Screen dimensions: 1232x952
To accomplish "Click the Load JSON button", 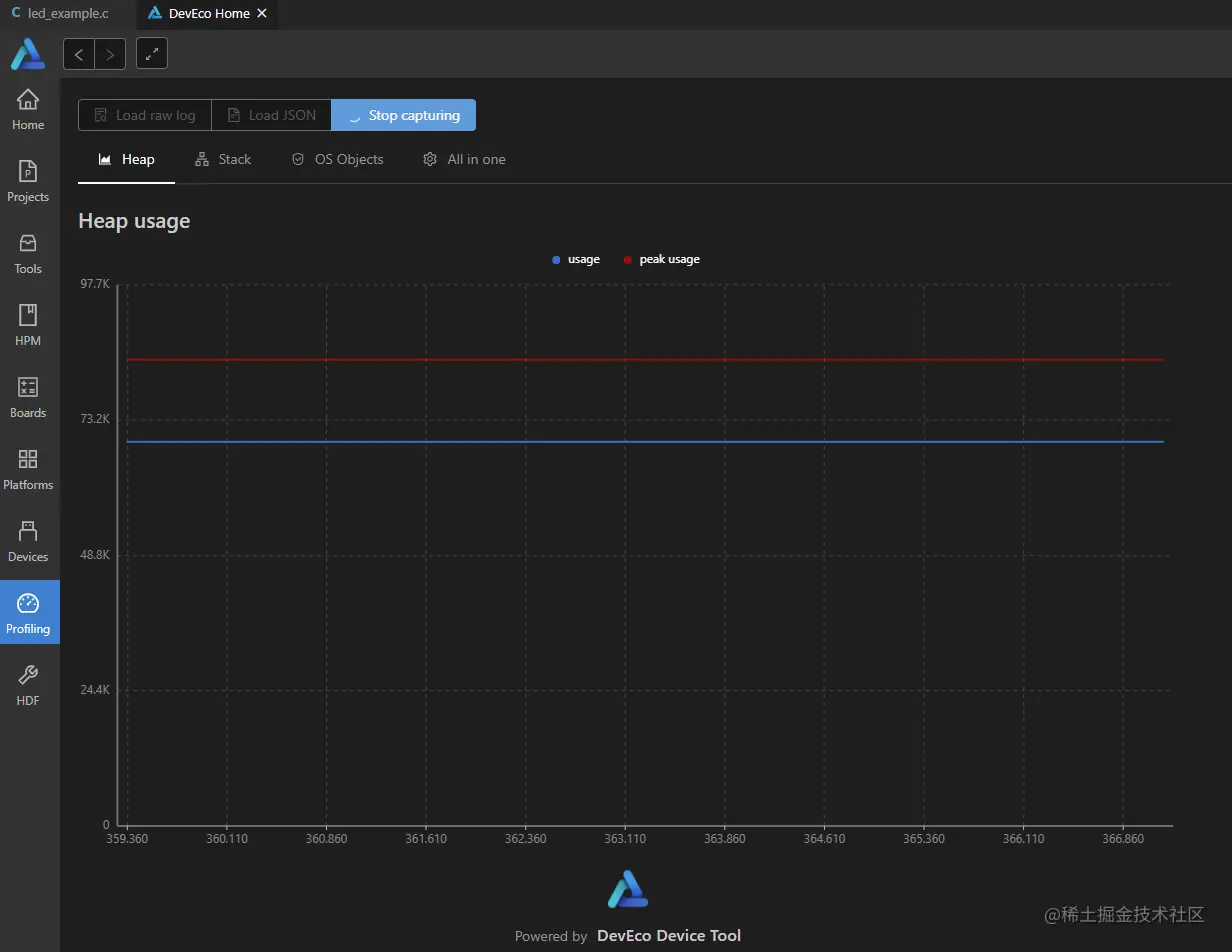I will (x=270, y=115).
